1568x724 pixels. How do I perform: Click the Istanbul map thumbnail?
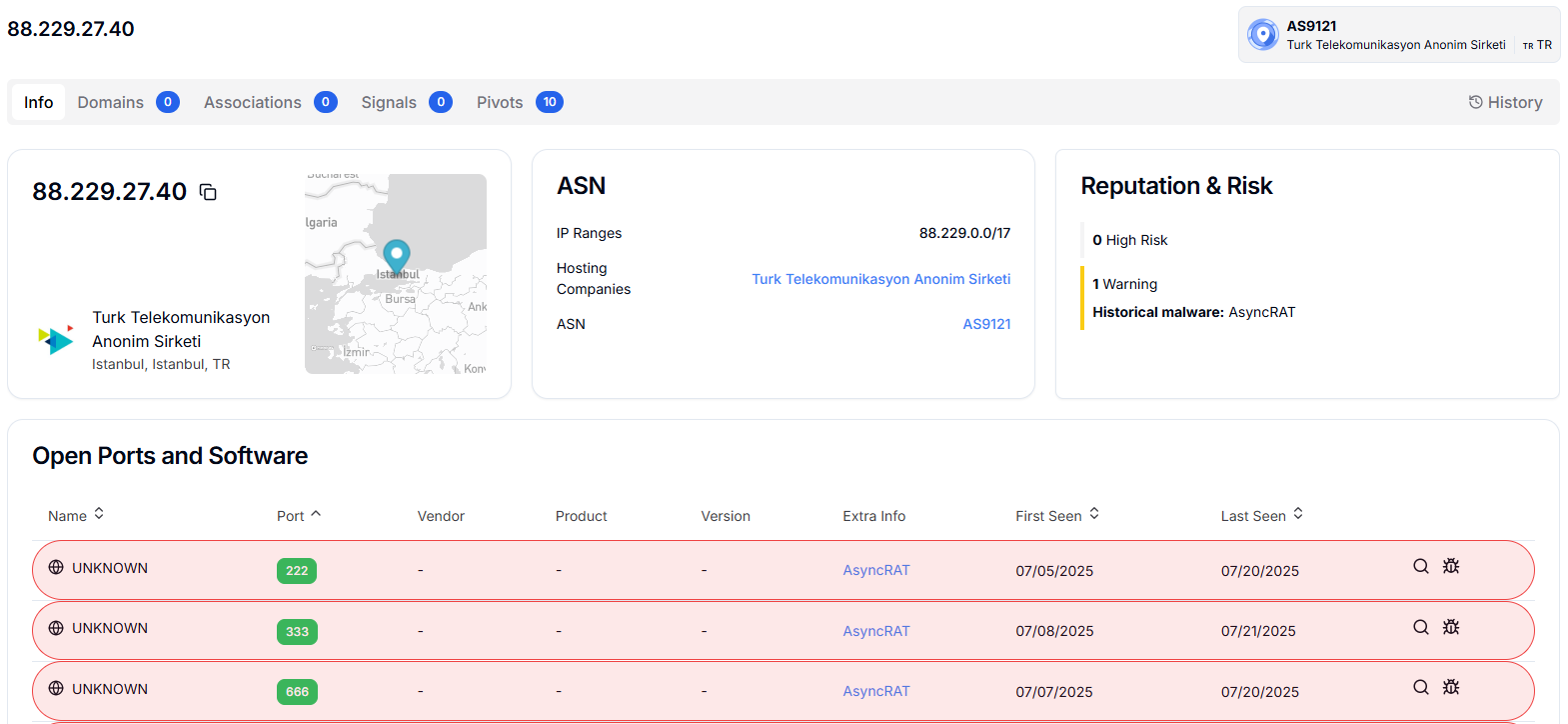point(396,274)
